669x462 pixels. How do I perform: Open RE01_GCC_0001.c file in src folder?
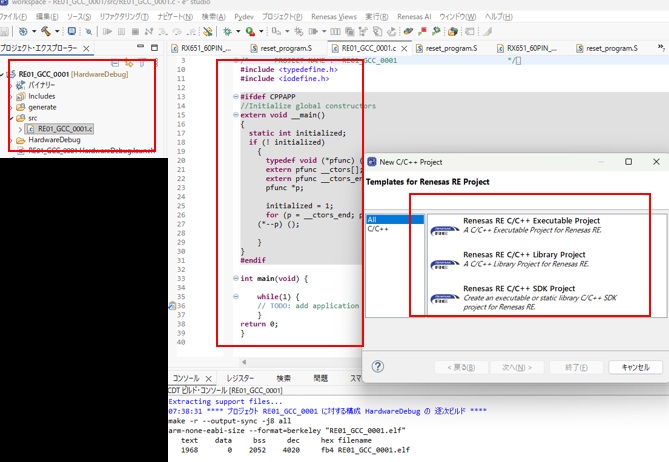pos(63,129)
